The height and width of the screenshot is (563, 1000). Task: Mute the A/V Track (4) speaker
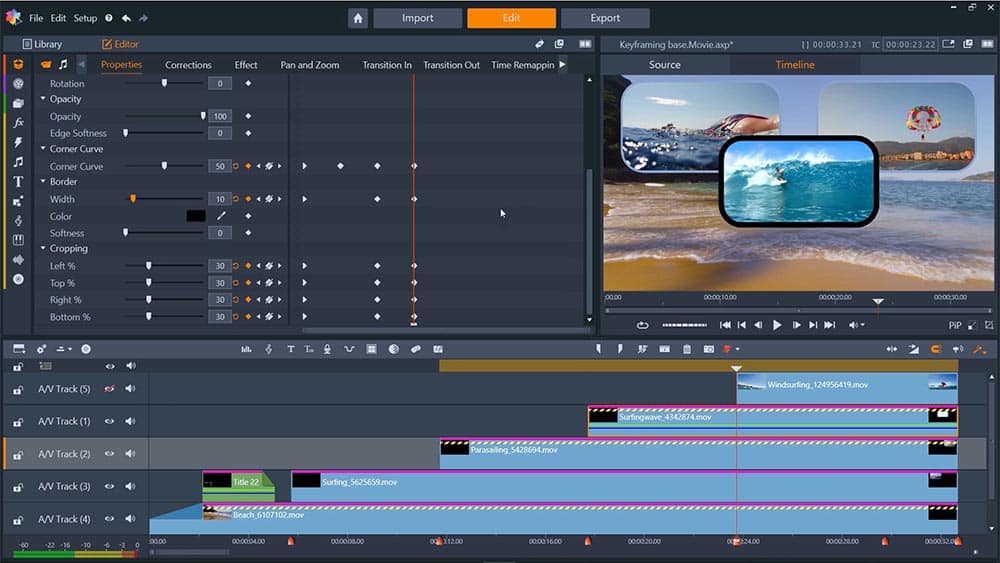[x=131, y=519]
